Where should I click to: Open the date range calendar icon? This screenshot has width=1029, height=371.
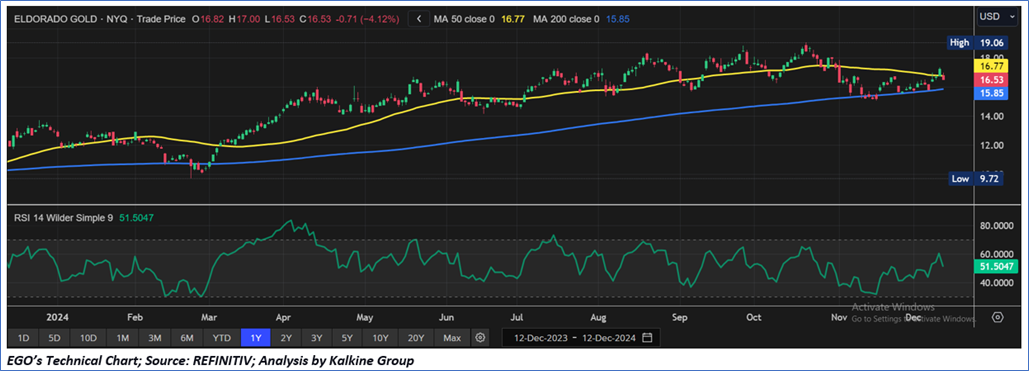tap(647, 338)
